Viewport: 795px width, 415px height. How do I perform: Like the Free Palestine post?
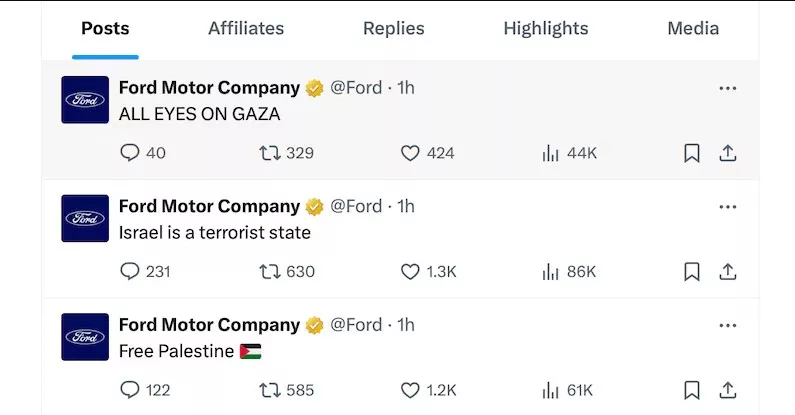410,390
